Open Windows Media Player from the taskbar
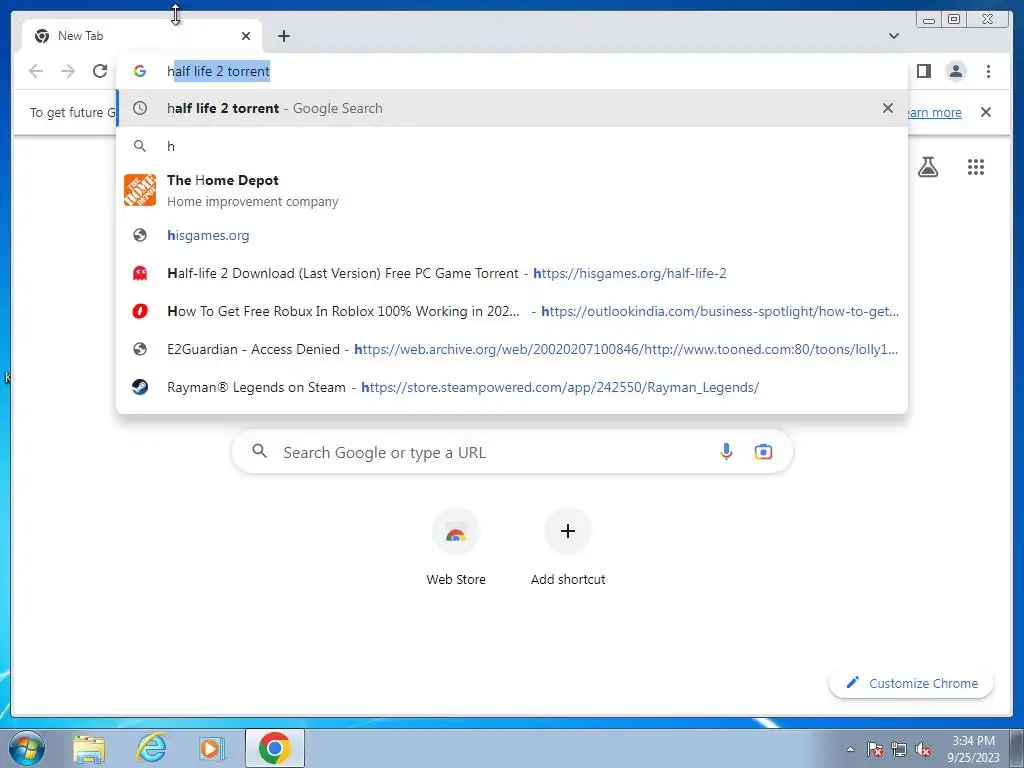Screen dimensions: 1024x768 pyautogui.click(x=211, y=748)
